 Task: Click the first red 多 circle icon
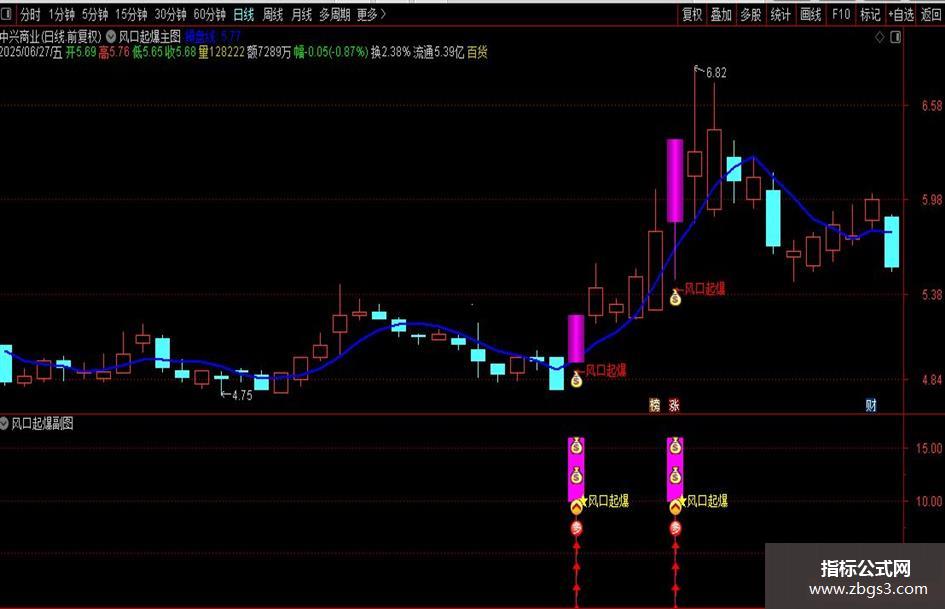point(577,529)
